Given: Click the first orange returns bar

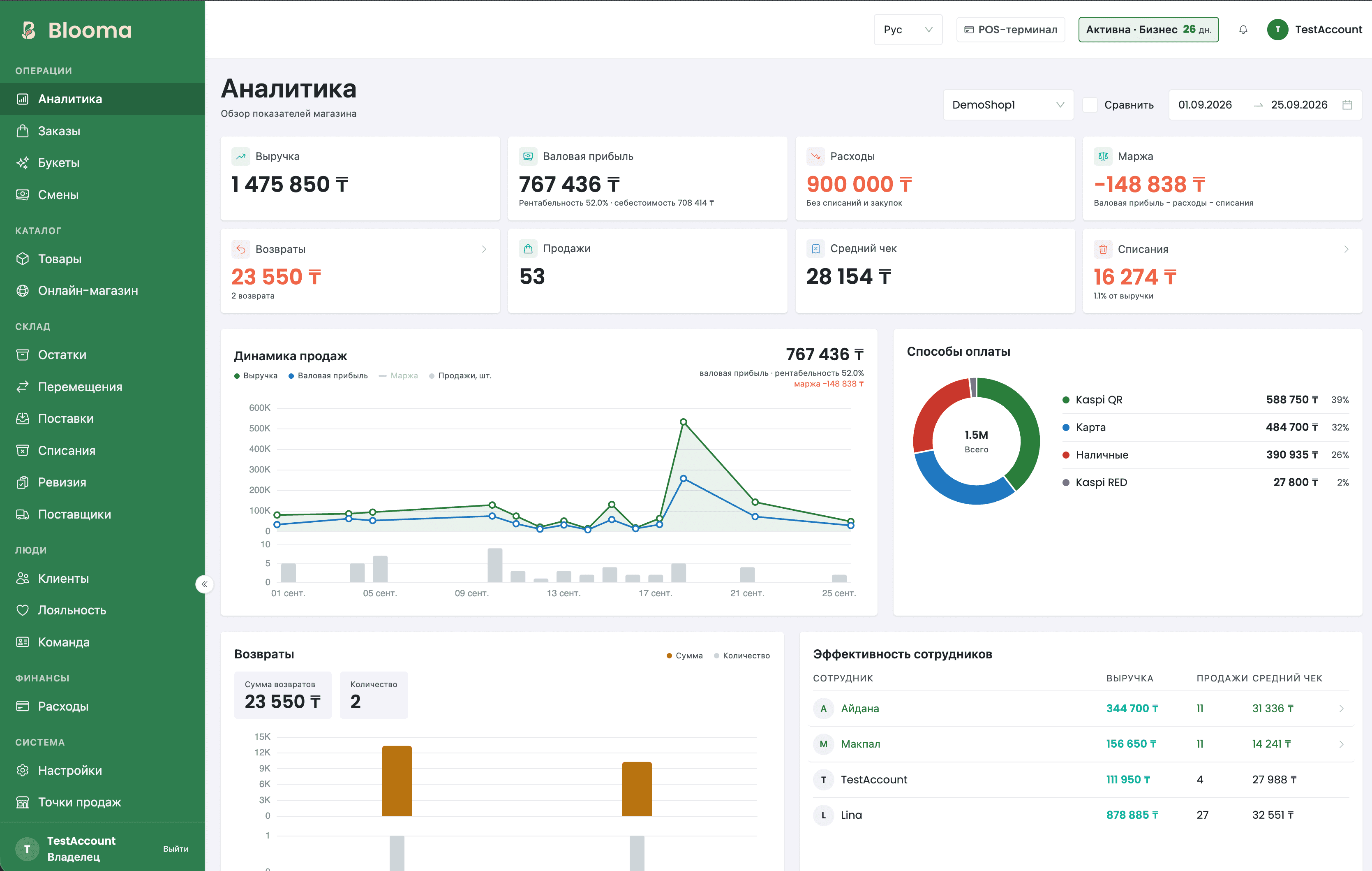Looking at the screenshot, I should tap(397, 781).
